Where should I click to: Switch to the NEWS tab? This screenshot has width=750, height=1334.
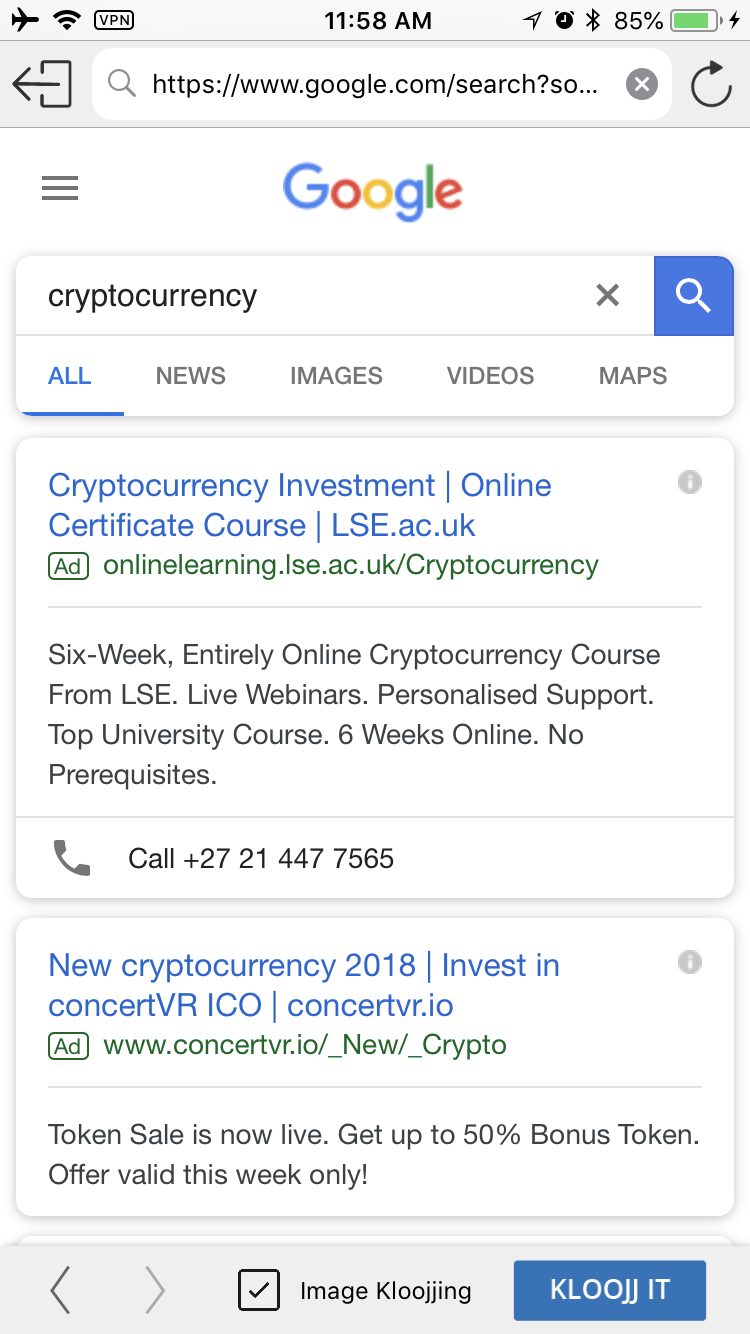coord(190,376)
